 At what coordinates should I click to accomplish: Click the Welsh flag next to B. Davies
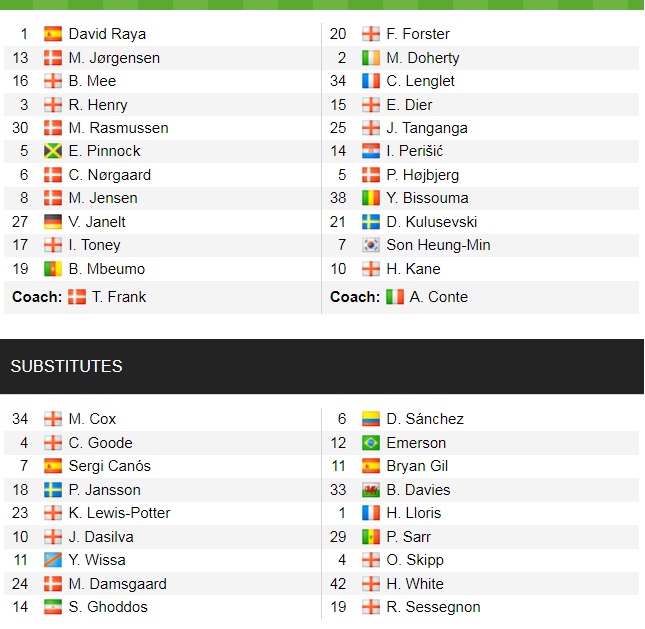coord(371,490)
